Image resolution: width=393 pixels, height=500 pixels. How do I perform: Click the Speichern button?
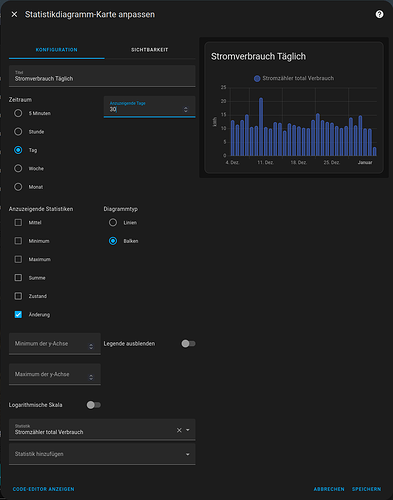[x=366, y=489]
